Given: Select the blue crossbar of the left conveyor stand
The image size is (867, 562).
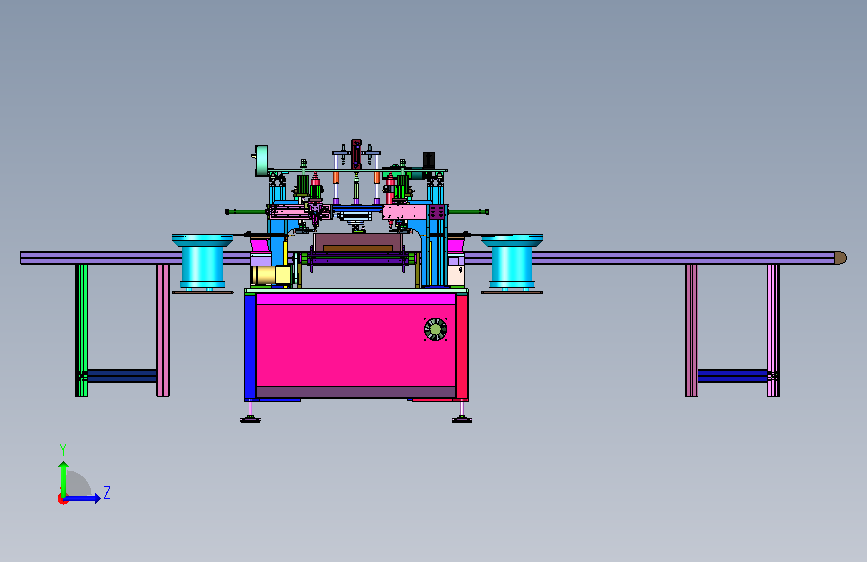Looking at the screenshot, I should coord(122,376).
